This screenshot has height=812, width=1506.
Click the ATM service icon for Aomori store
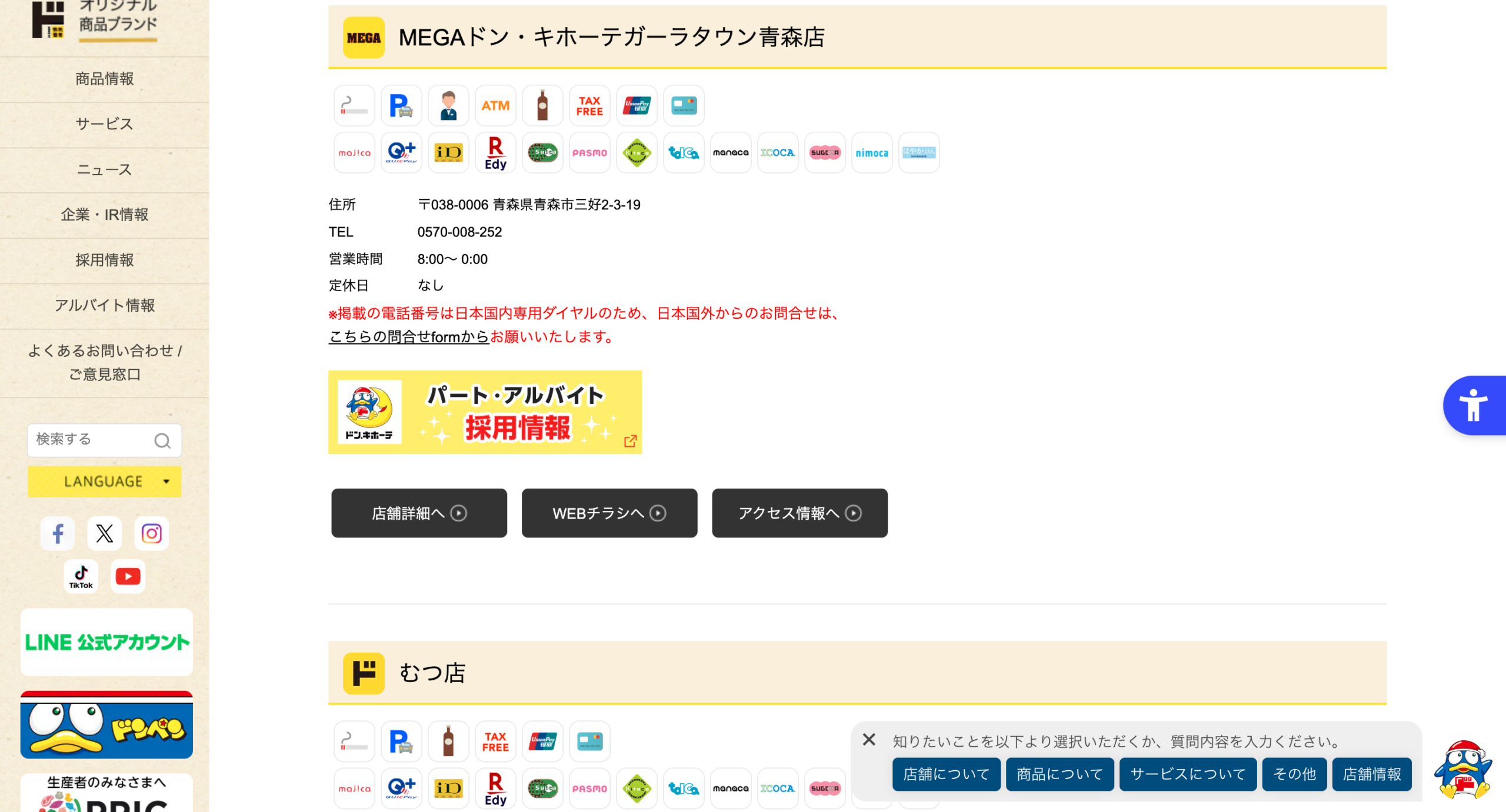tap(495, 106)
